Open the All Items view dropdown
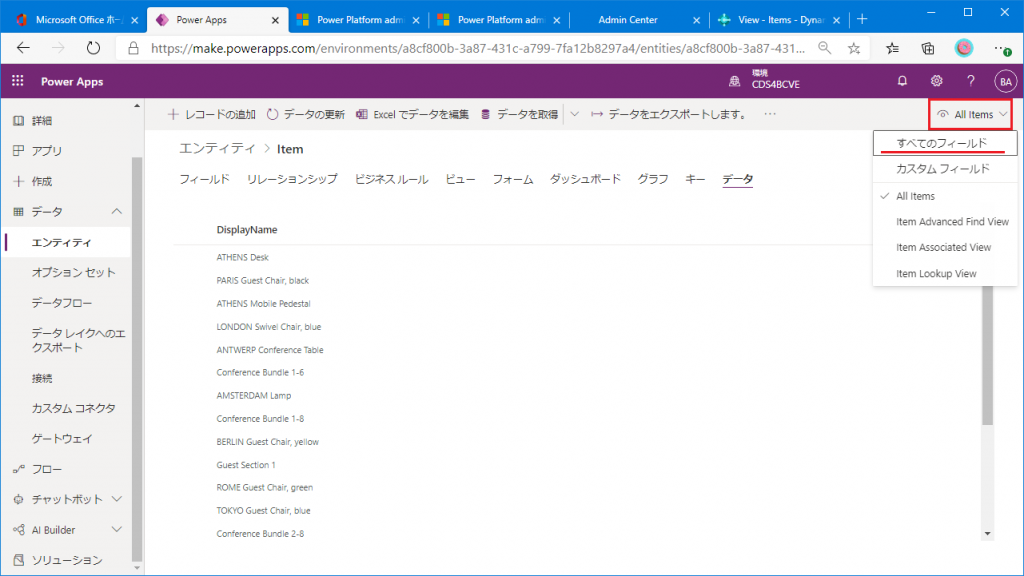The width and height of the screenshot is (1024, 576). [971, 114]
